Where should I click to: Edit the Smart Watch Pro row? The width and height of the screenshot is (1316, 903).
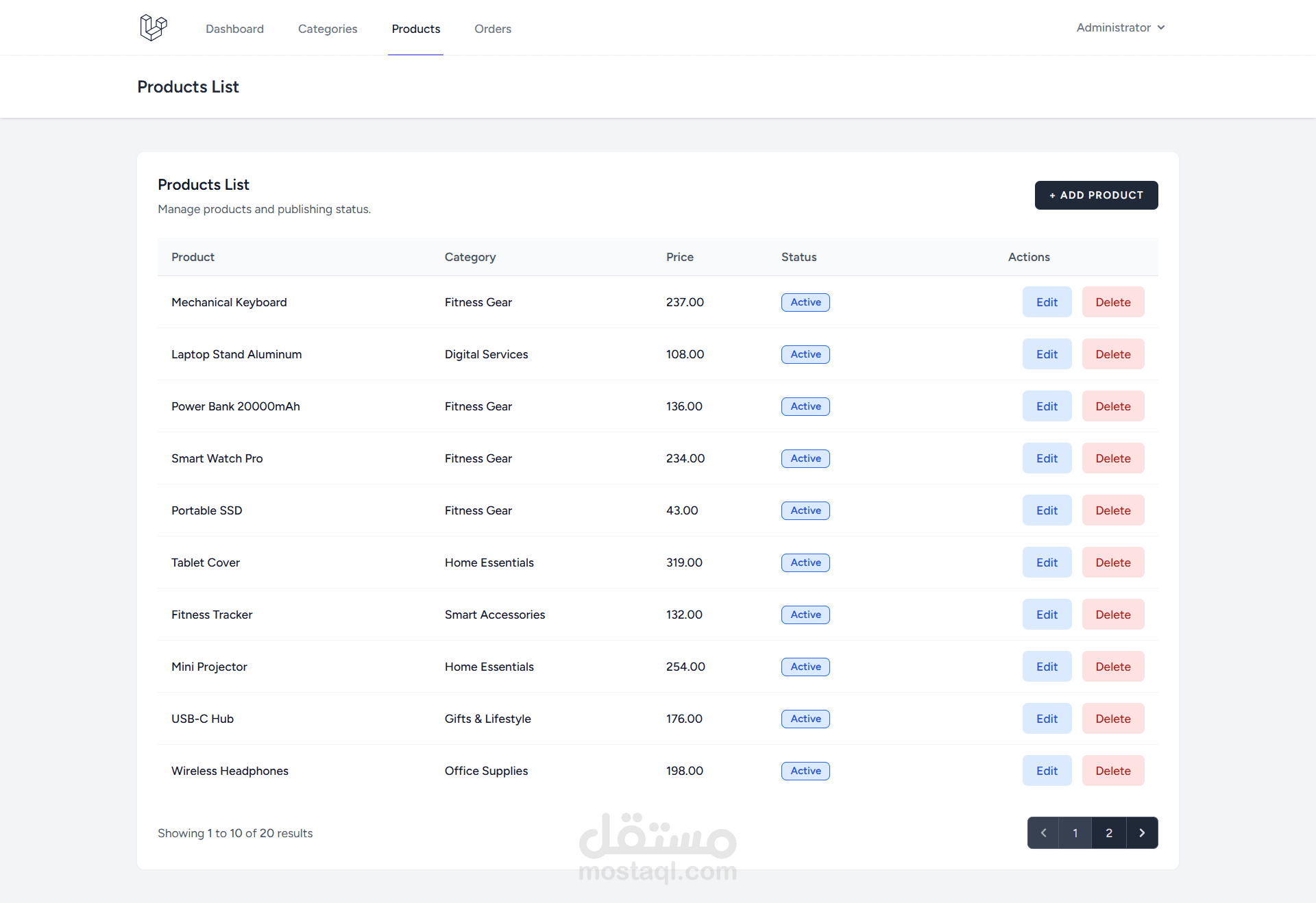[x=1047, y=458]
